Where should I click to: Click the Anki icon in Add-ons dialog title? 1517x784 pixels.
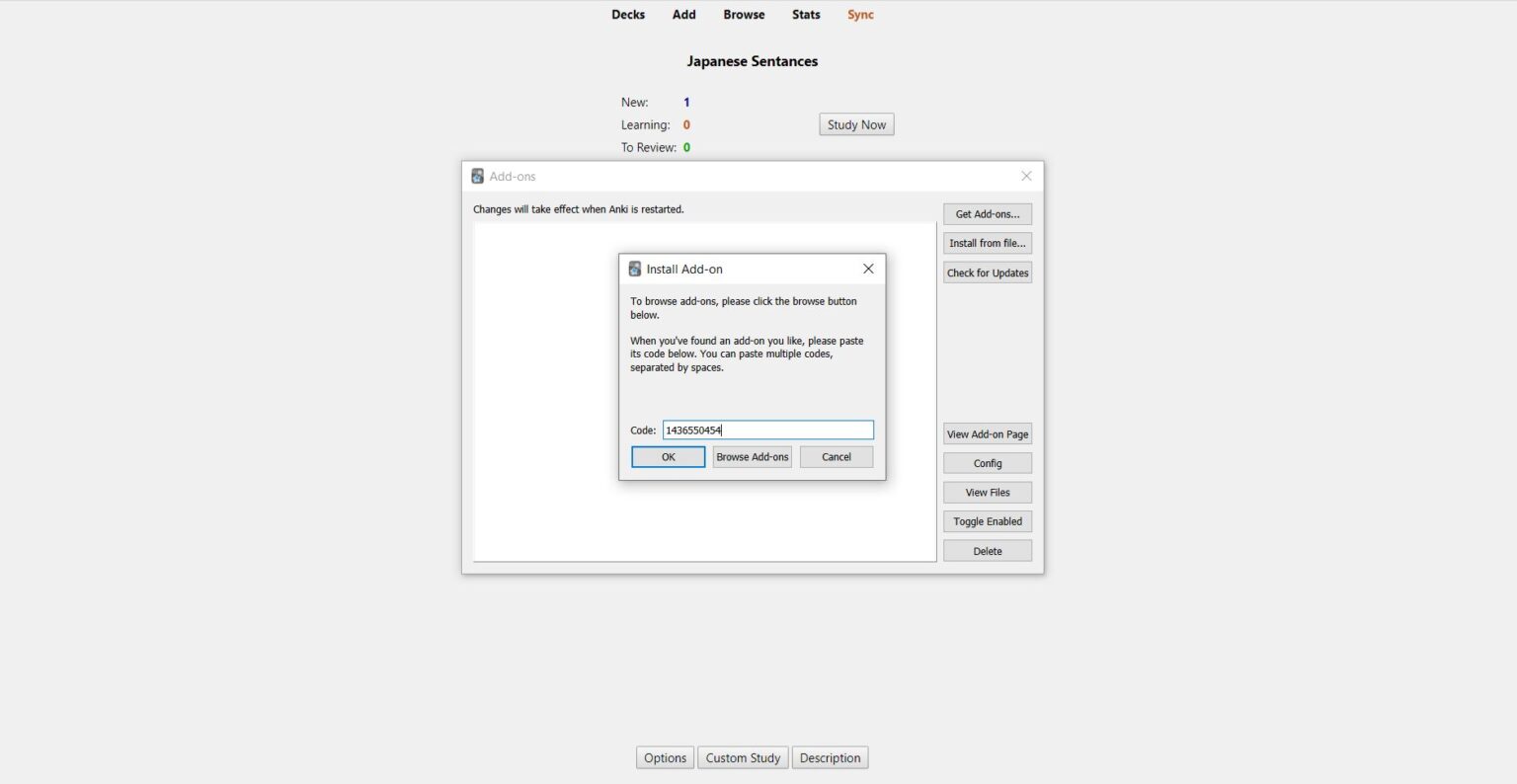[x=478, y=176]
